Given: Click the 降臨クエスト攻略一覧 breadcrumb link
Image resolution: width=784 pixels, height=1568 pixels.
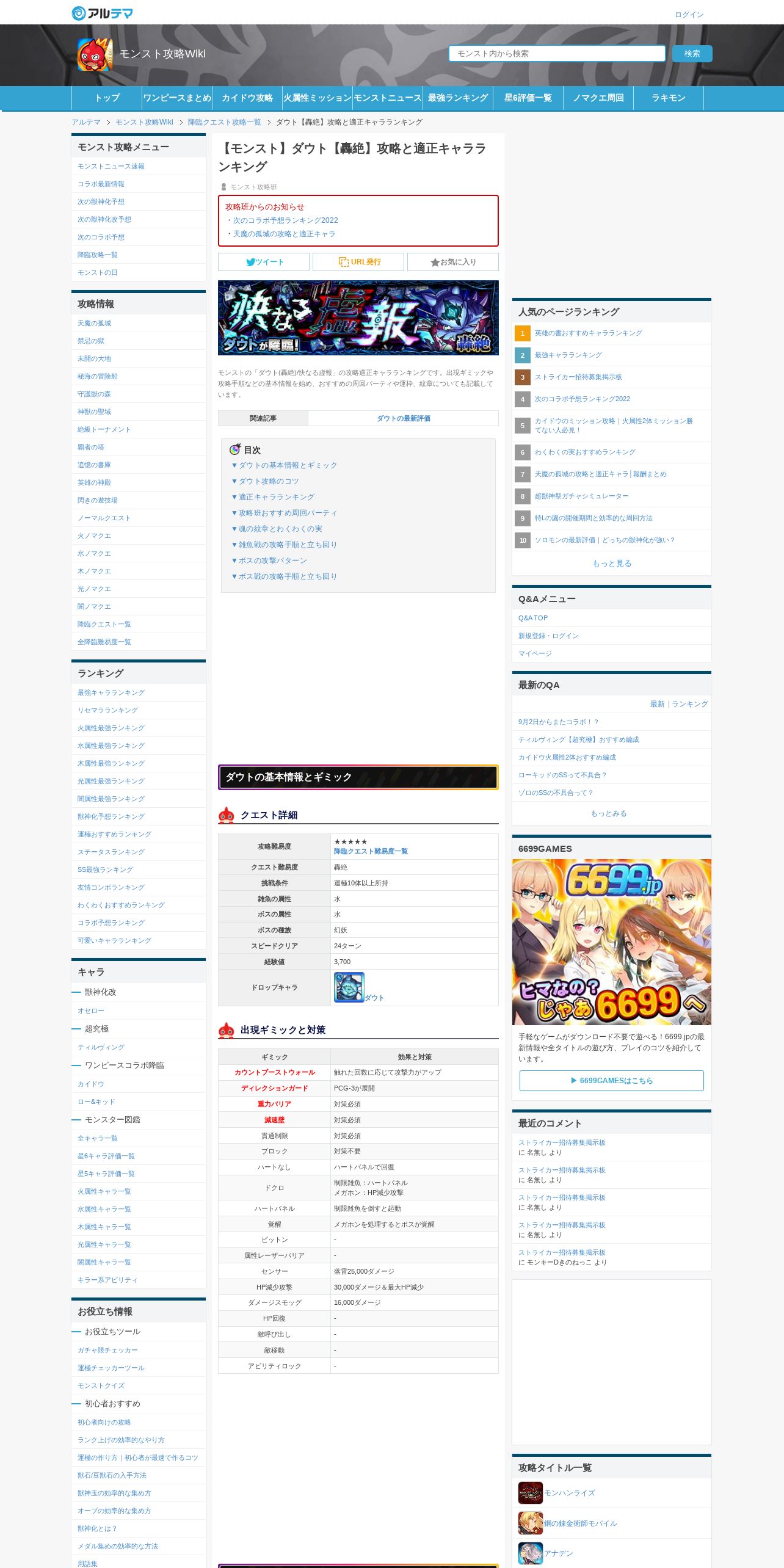Looking at the screenshot, I should point(224,122).
